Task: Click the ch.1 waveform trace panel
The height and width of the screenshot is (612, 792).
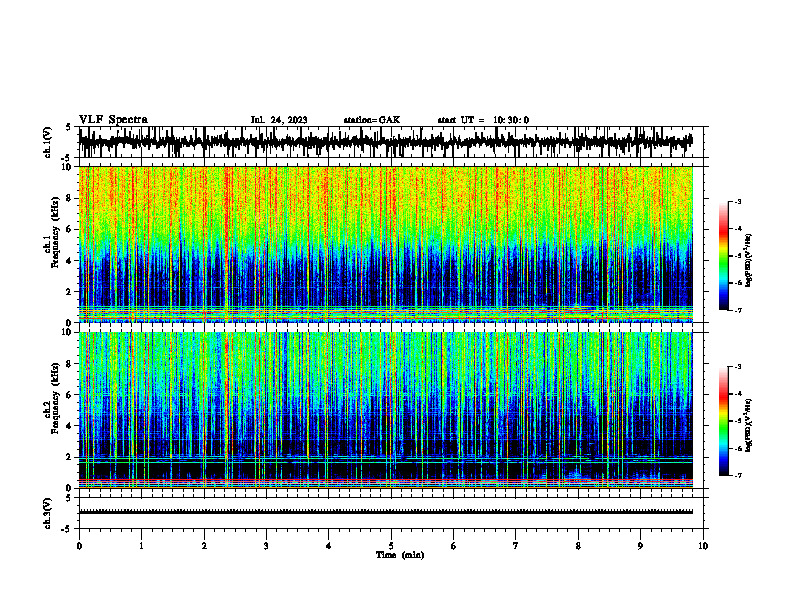Action: click(x=391, y=142)
